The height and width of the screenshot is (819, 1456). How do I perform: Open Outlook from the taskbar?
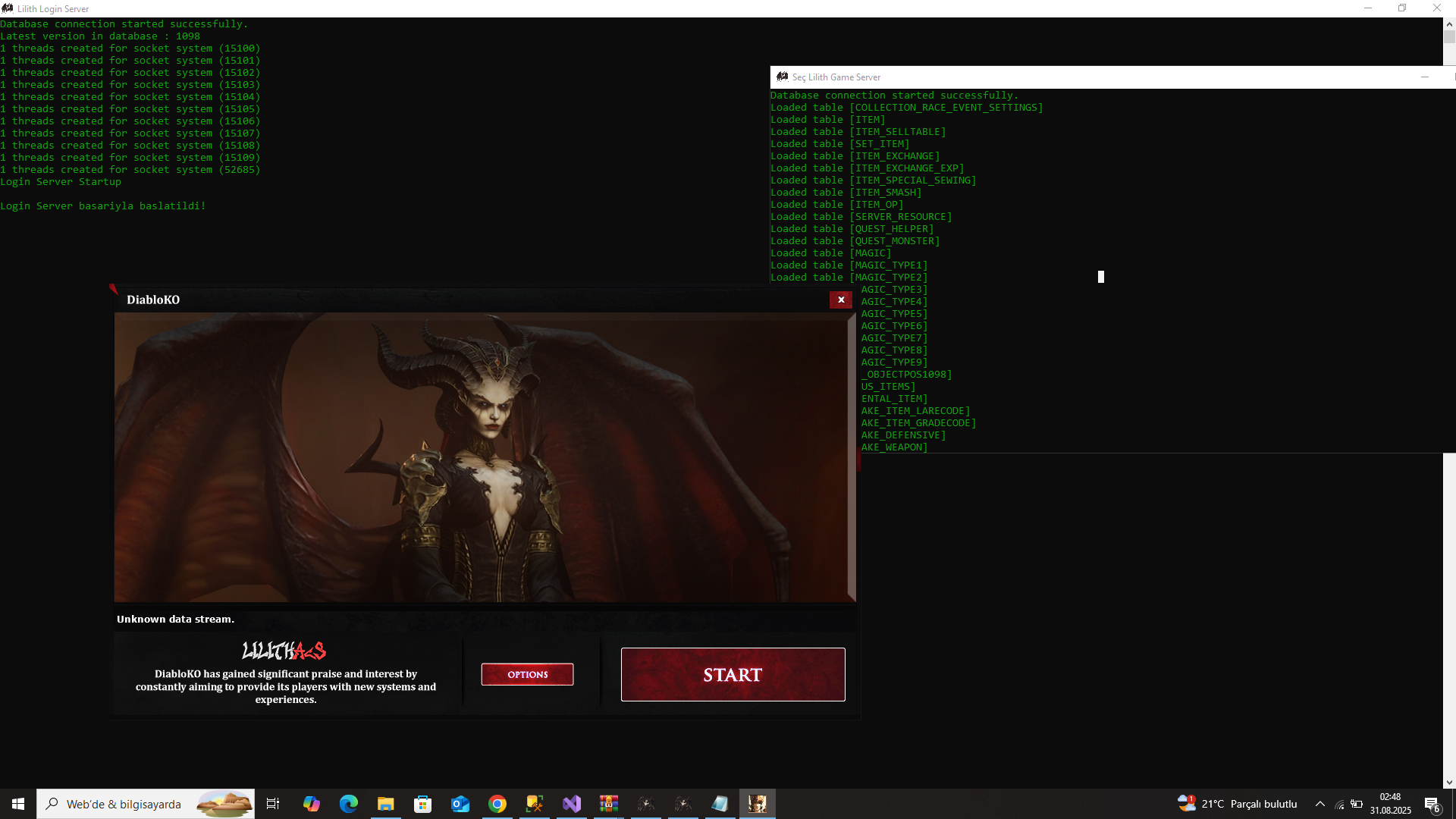[460, 804]
